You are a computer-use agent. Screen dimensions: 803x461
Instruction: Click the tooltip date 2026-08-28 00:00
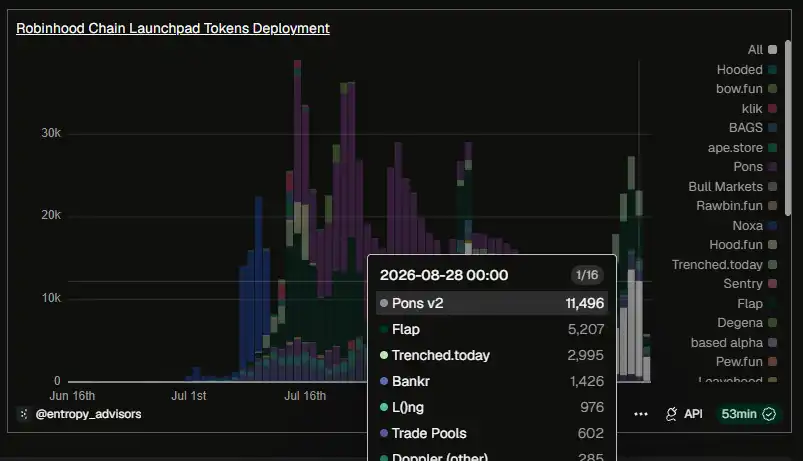[443, 275]
